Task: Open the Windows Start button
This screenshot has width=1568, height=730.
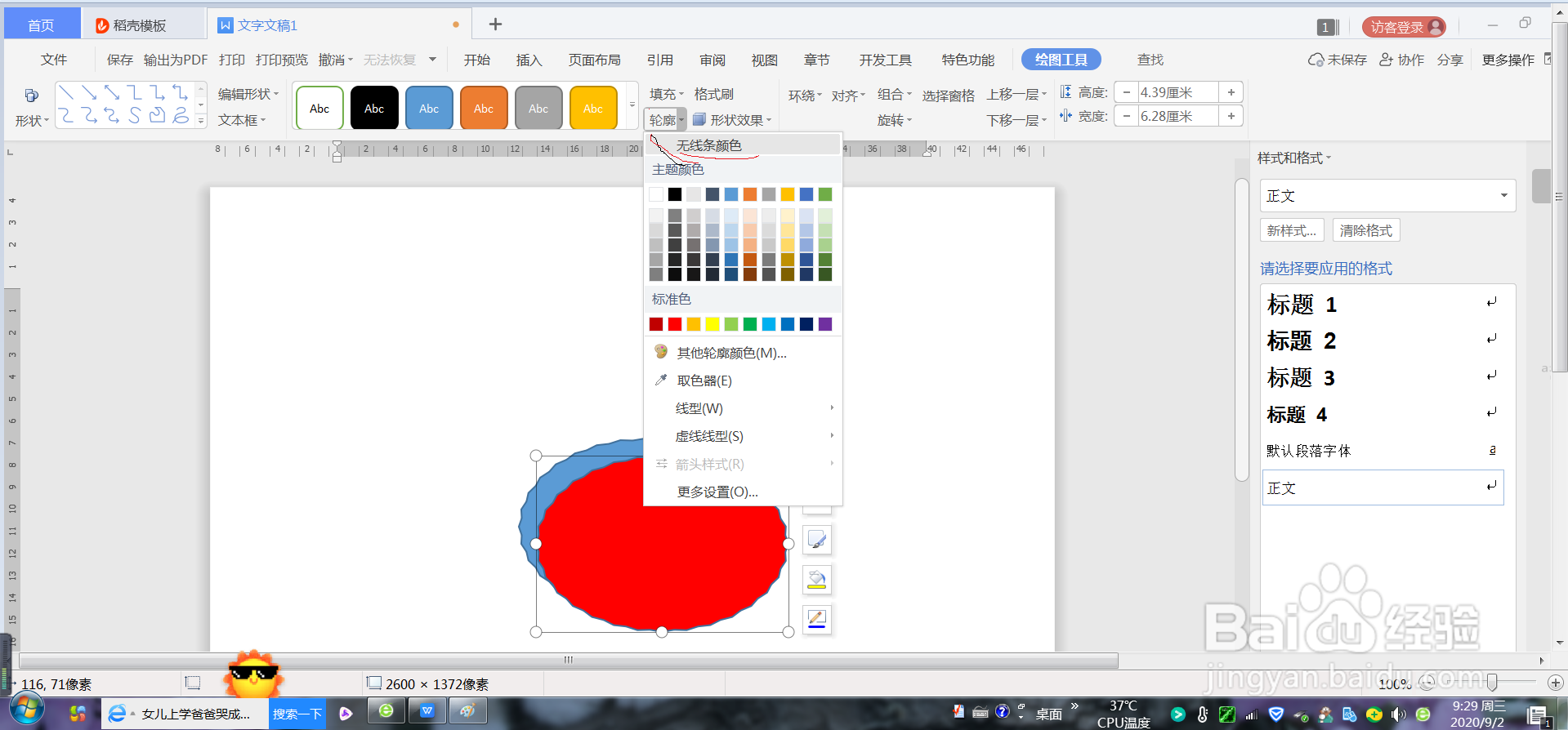Action: [x=26, y=709]
